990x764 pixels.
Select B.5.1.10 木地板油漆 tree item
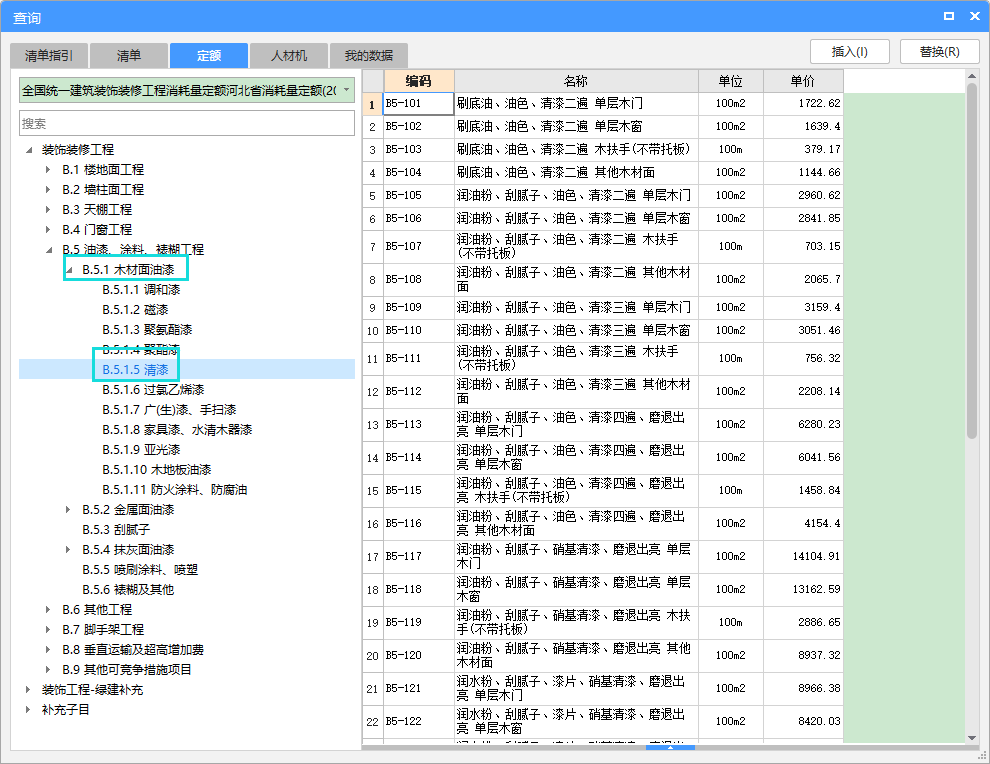pyautogui.click(x=157, y=470)
